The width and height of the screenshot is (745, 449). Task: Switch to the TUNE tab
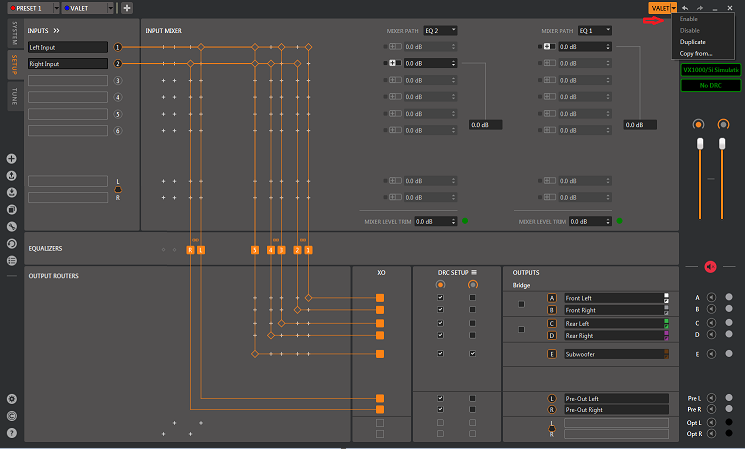click(x=15, y=96)
